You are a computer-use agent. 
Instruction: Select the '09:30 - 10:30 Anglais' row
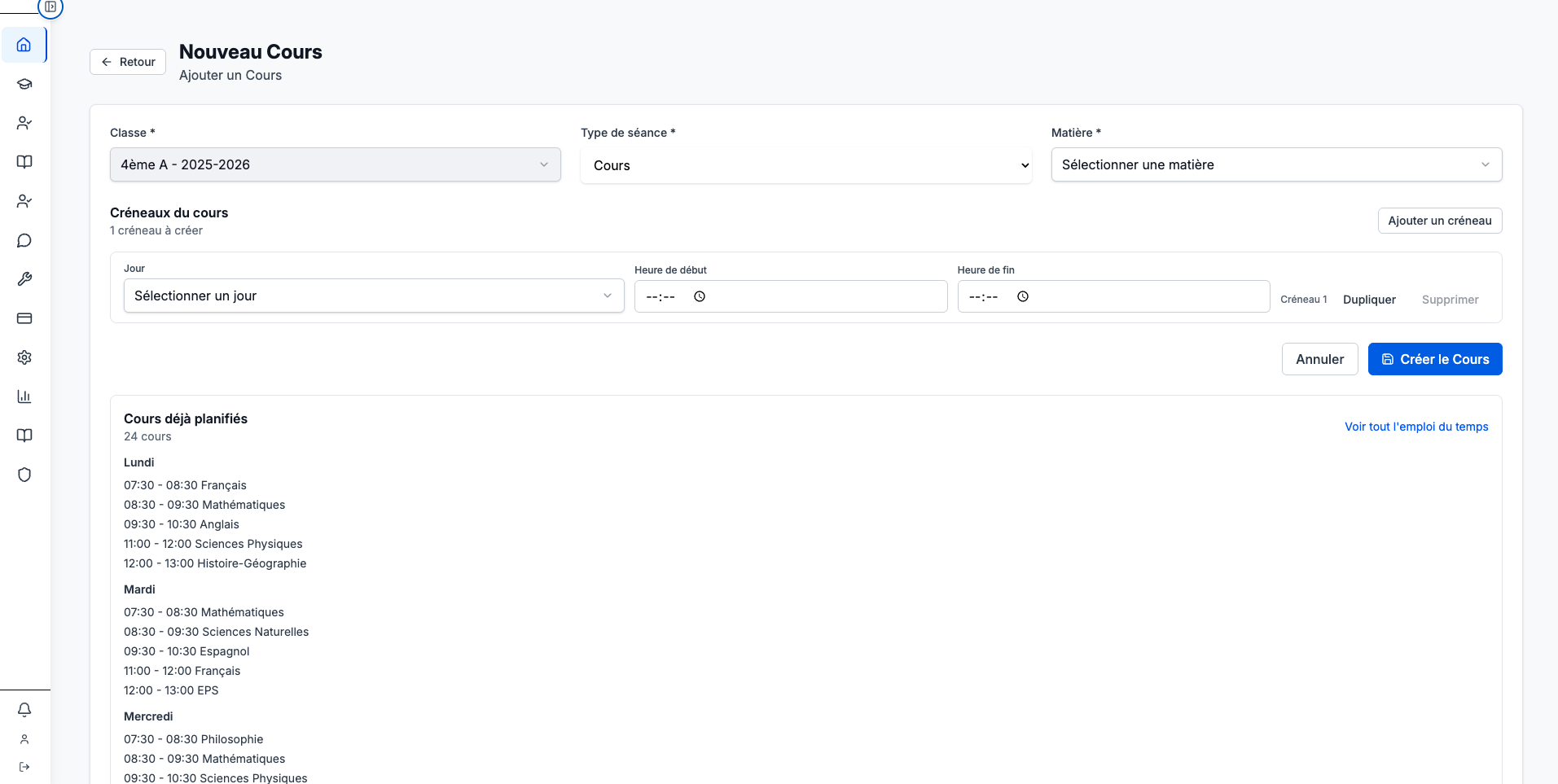182,524
